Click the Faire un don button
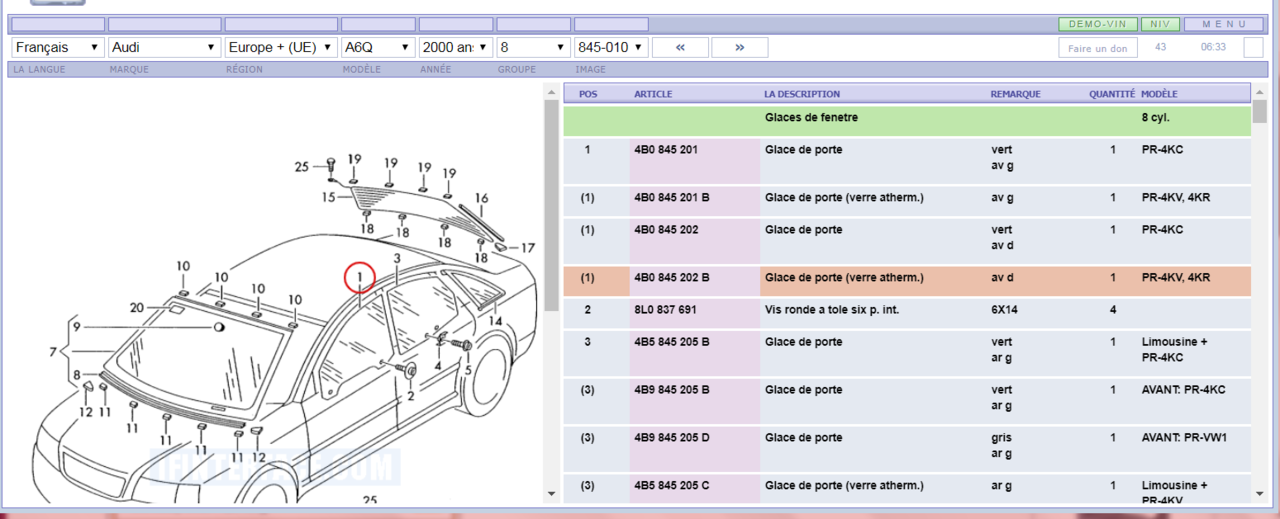This screenshot has height=519, width=1280. 1097,48
